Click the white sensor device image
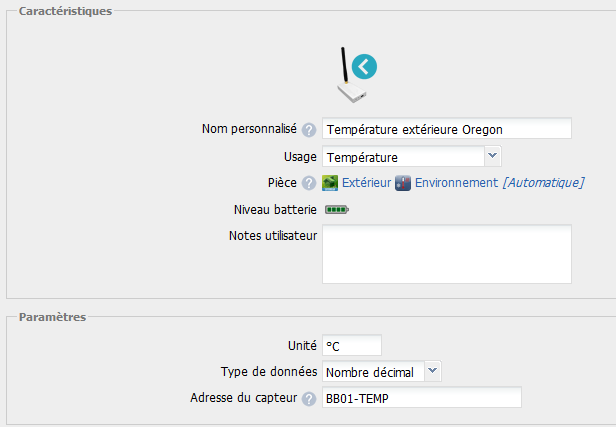The height and width of the screenshot is (427, 616). point(349,91)
